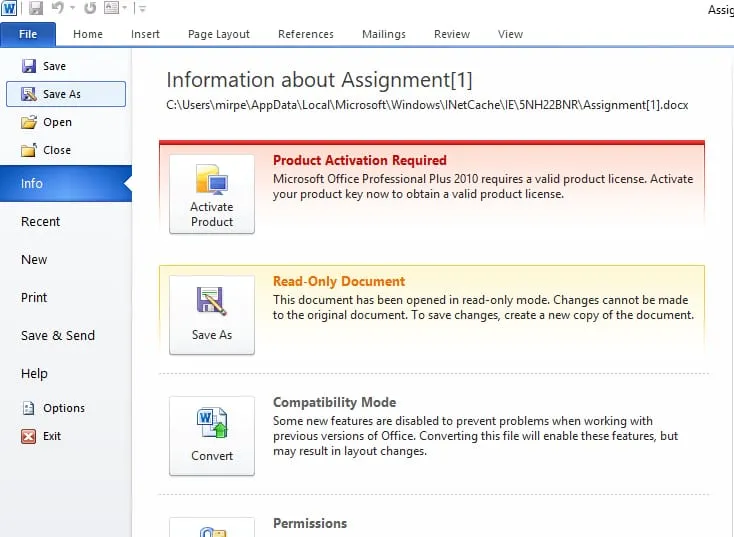
Task: Switch to the View tab
Action: [510, 34]
